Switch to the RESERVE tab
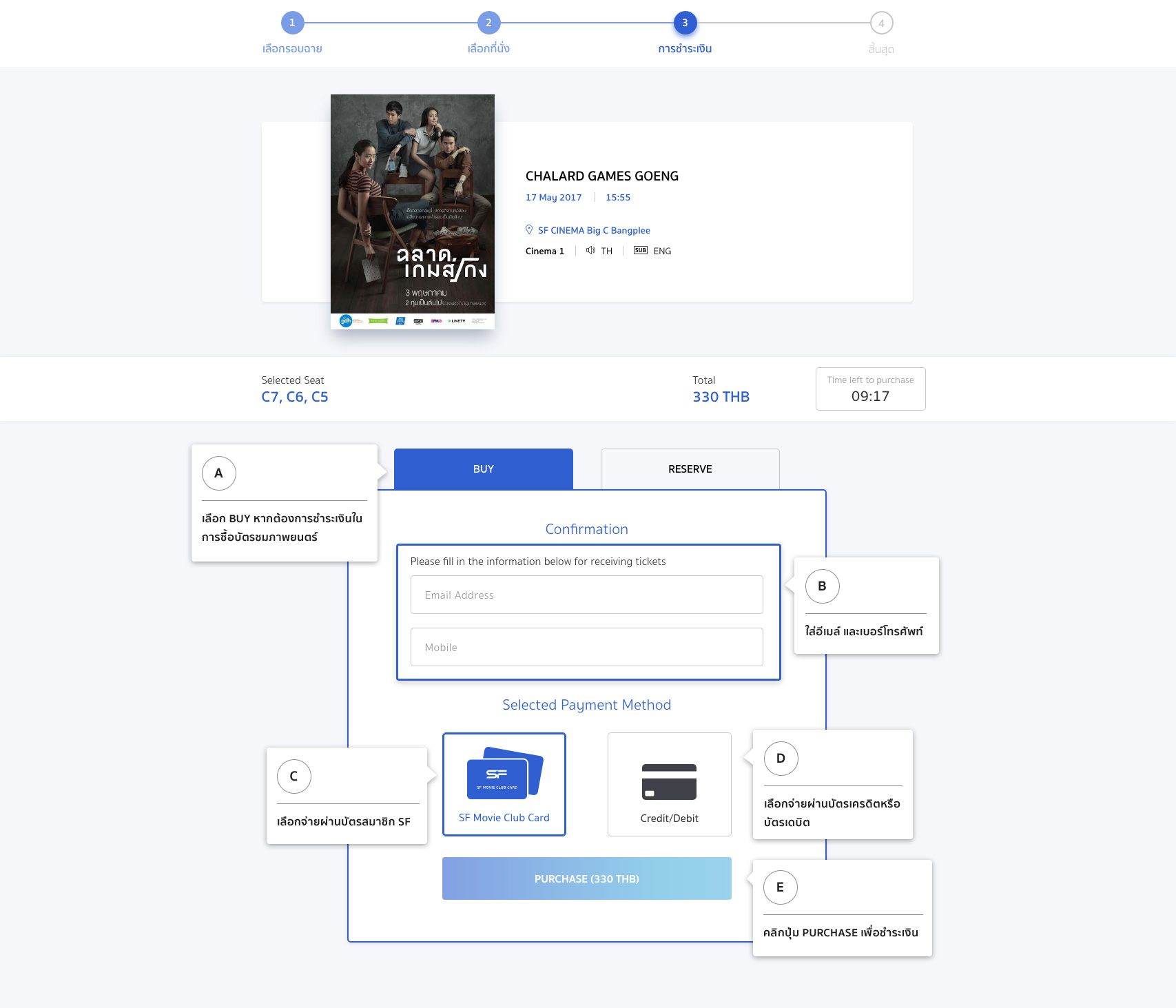1176x1008 pixels. [x=690, y=469]
